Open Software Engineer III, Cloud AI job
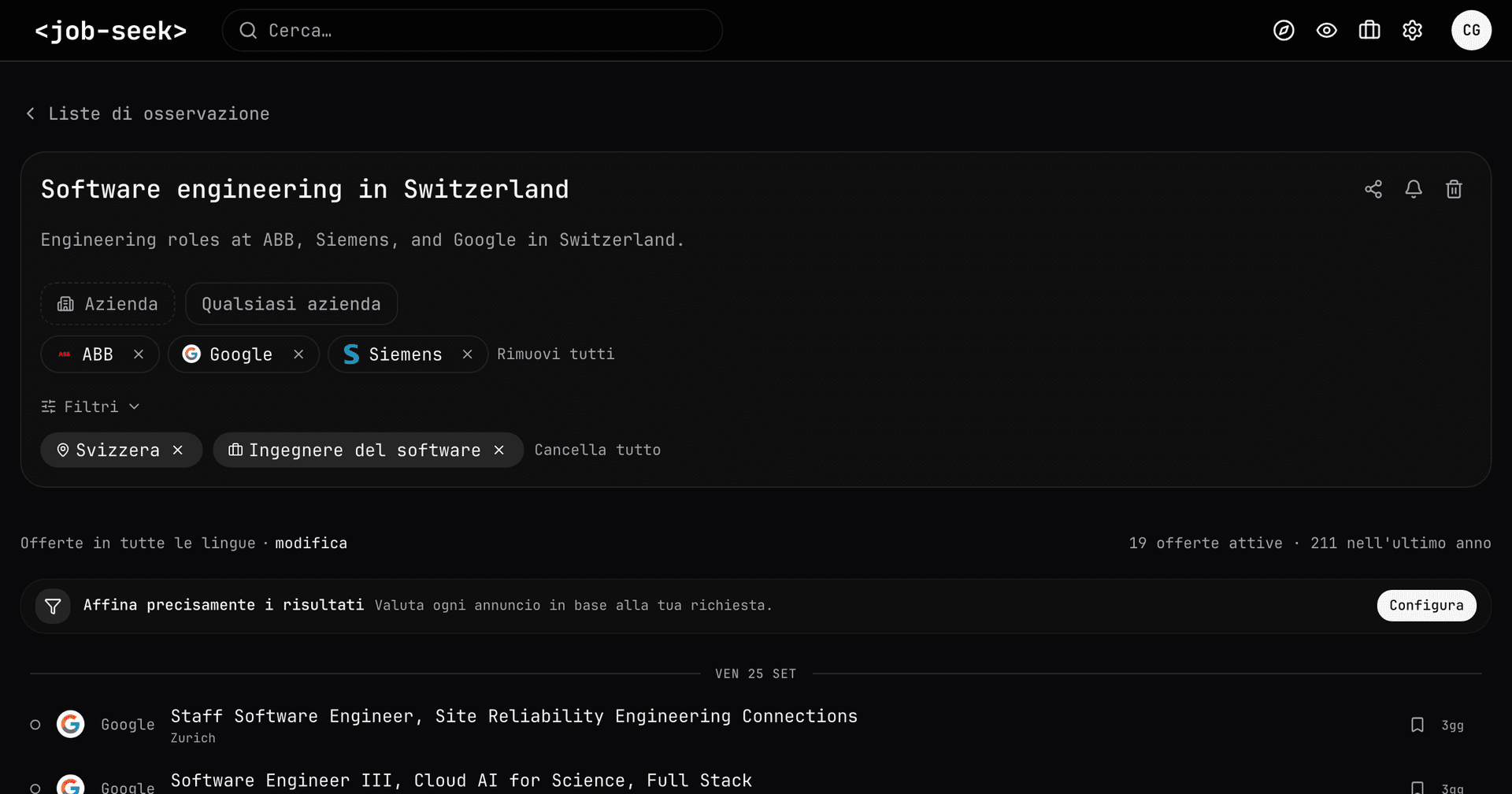 click(461, 781)
